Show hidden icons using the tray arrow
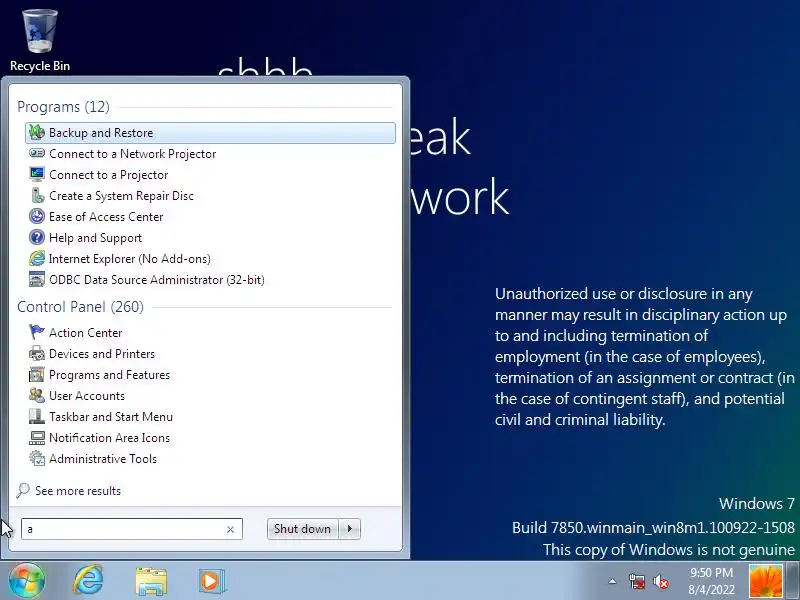The image size is (800, 600). coord(612,581)
